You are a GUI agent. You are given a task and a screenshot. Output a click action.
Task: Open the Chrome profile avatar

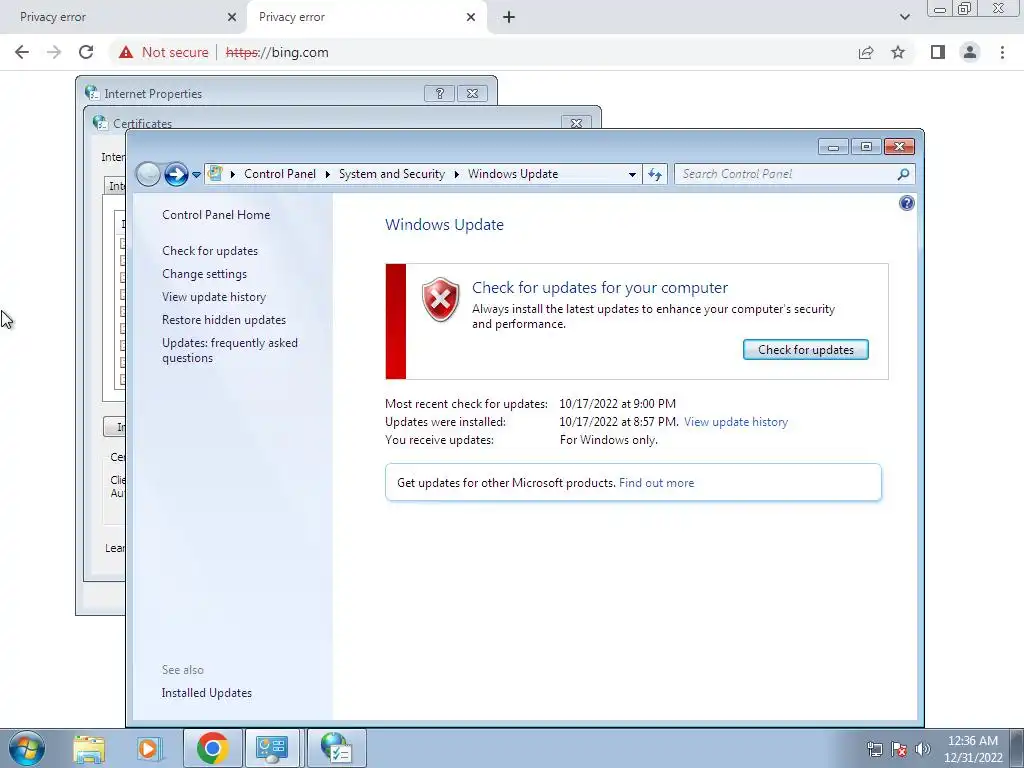(970, 52)
